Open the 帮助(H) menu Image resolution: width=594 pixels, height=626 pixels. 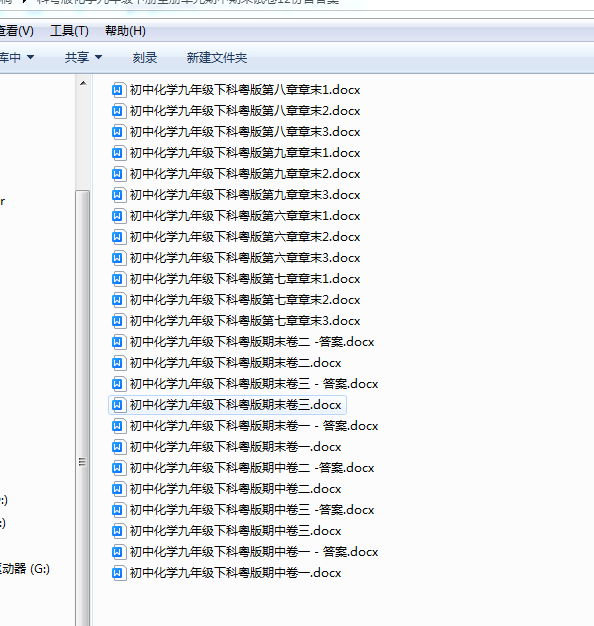[x=125, y=31]
